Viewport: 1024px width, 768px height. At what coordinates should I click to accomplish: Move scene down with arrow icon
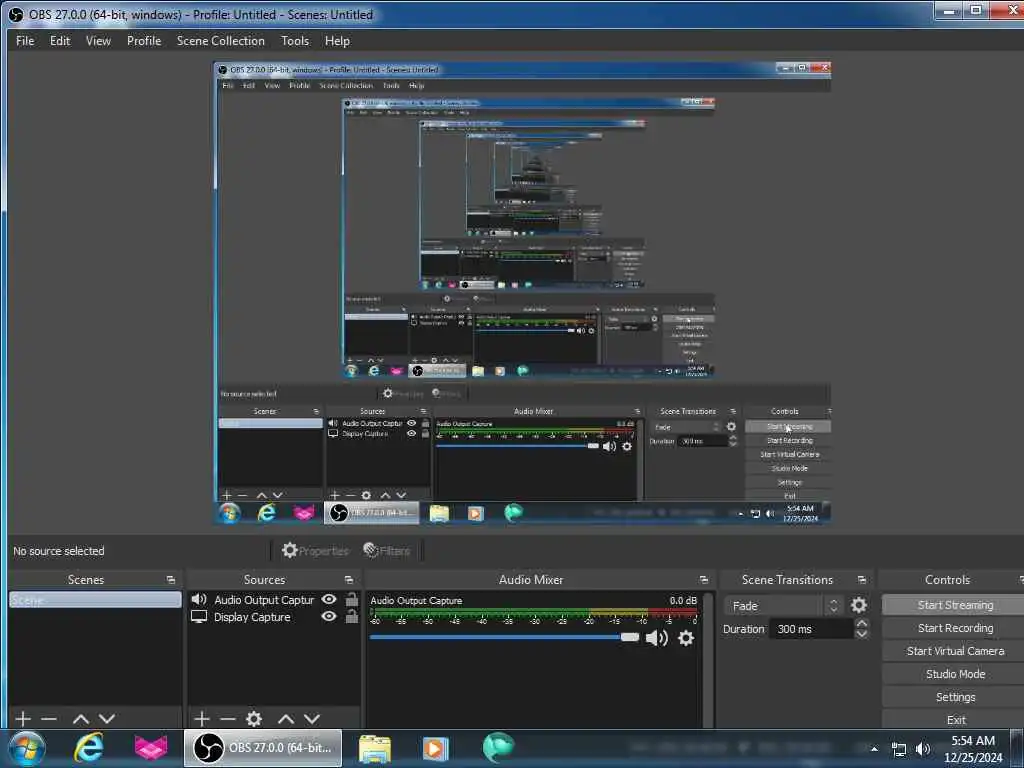click(x=107, y=718)
